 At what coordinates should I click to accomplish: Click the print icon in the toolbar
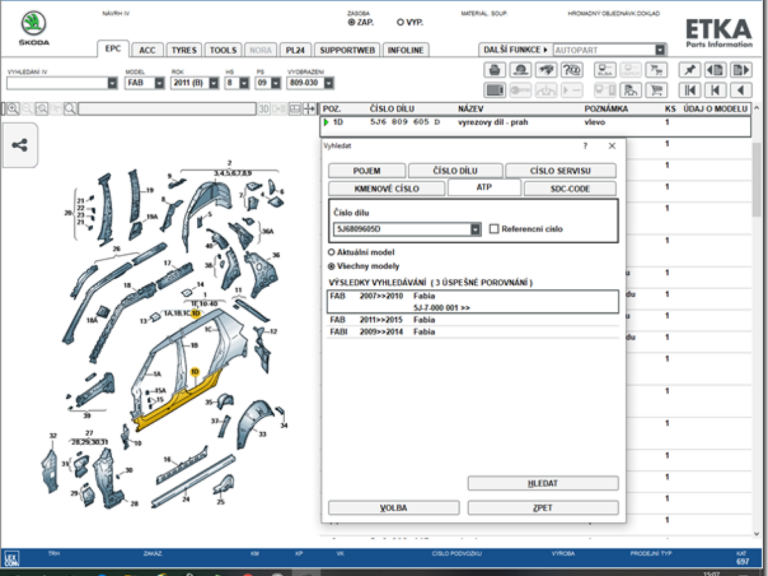tap(494, 70)
